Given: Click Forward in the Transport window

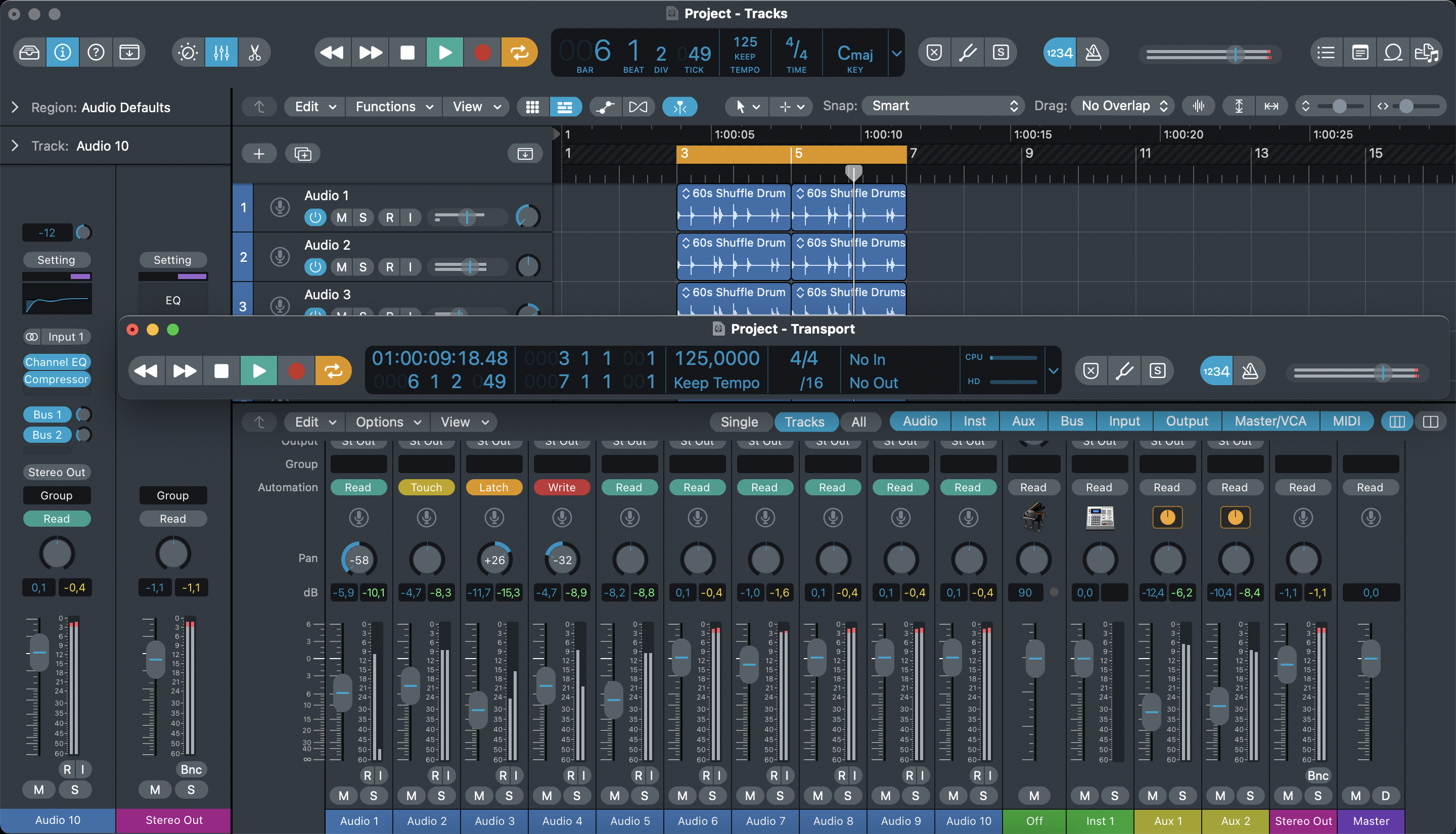Looking at the screenshot, I should click(184, 371).
